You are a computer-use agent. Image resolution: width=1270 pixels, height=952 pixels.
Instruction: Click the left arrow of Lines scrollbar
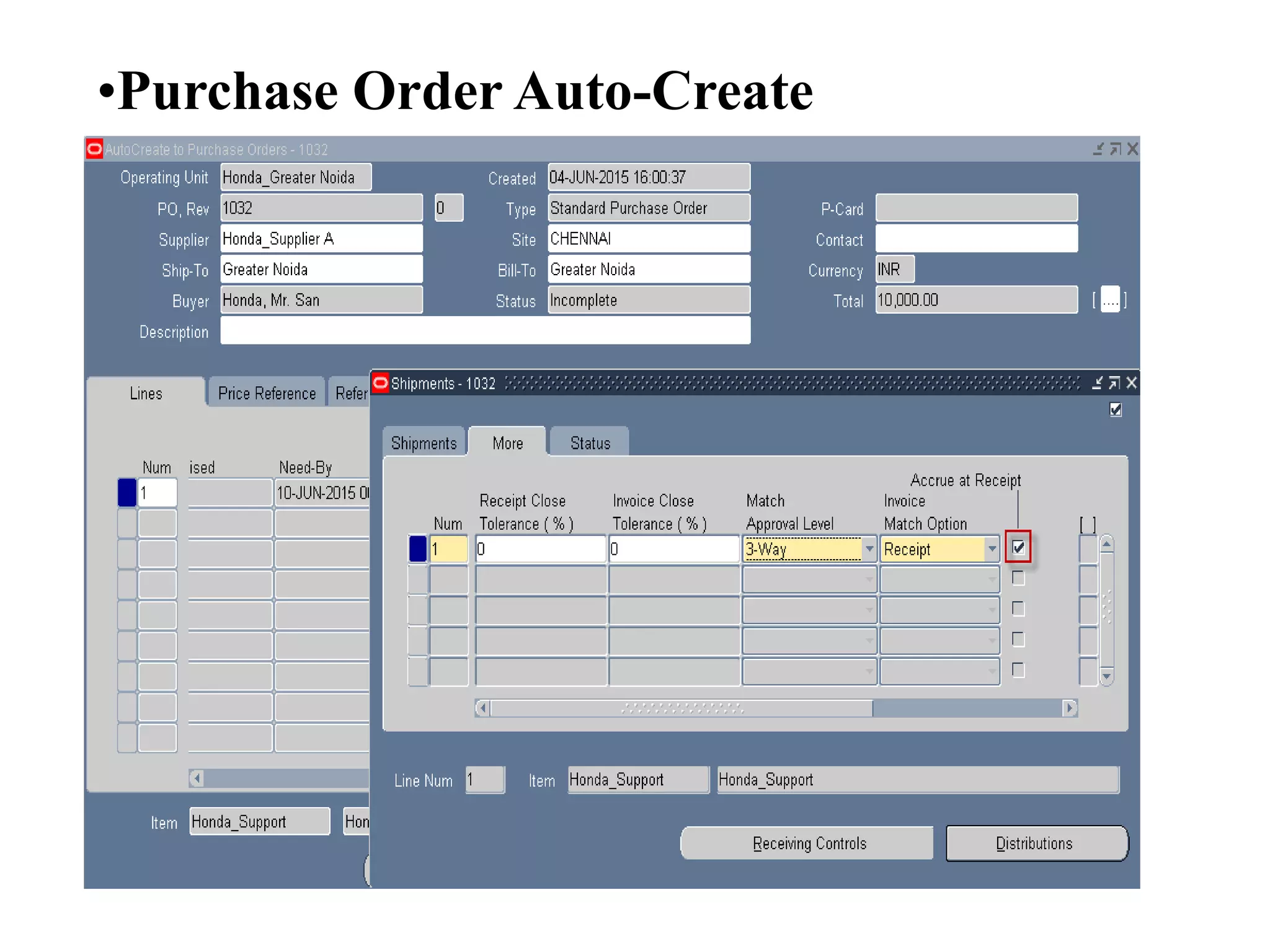click(x=197, y=778)
